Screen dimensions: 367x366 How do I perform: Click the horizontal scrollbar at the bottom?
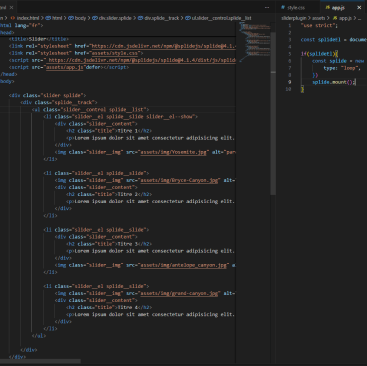pos(40,361)
